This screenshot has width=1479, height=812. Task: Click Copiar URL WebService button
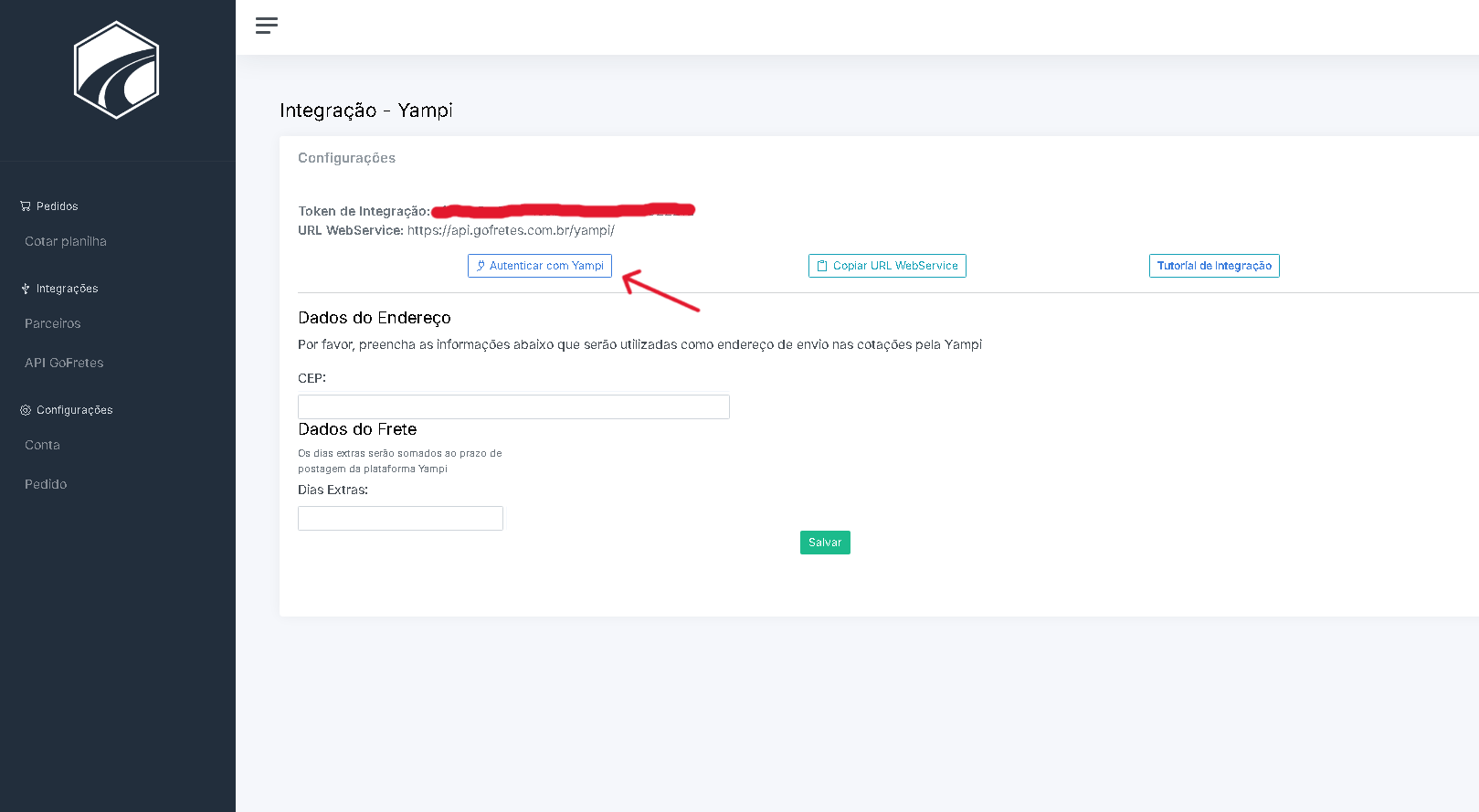pos(887,266)
